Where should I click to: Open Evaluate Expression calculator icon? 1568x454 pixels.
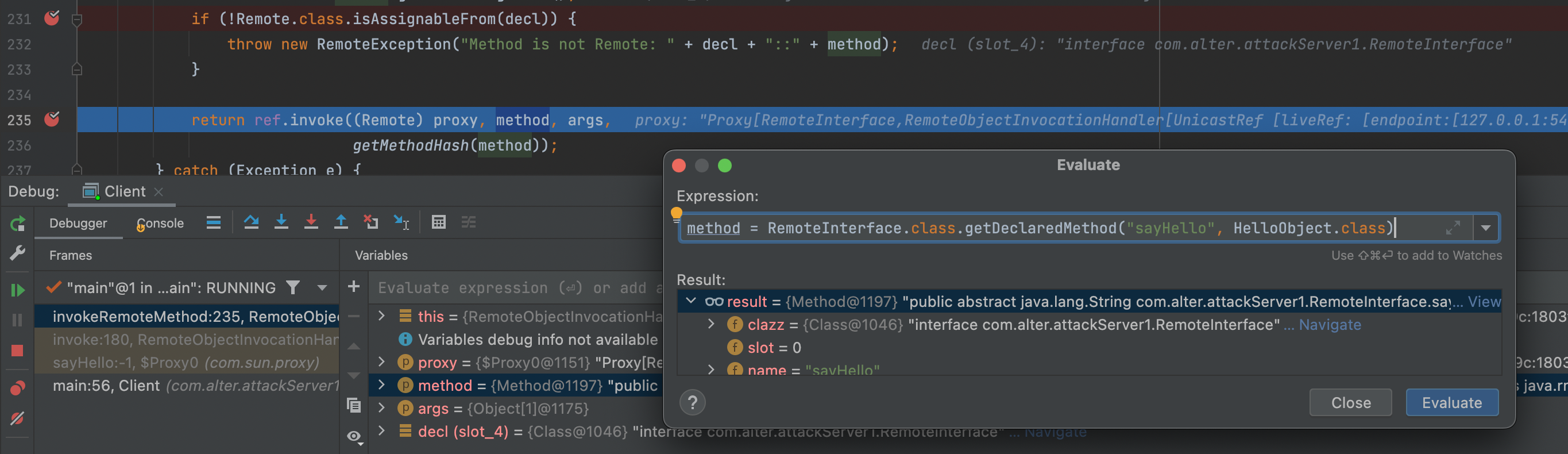(x=438, y=222)
